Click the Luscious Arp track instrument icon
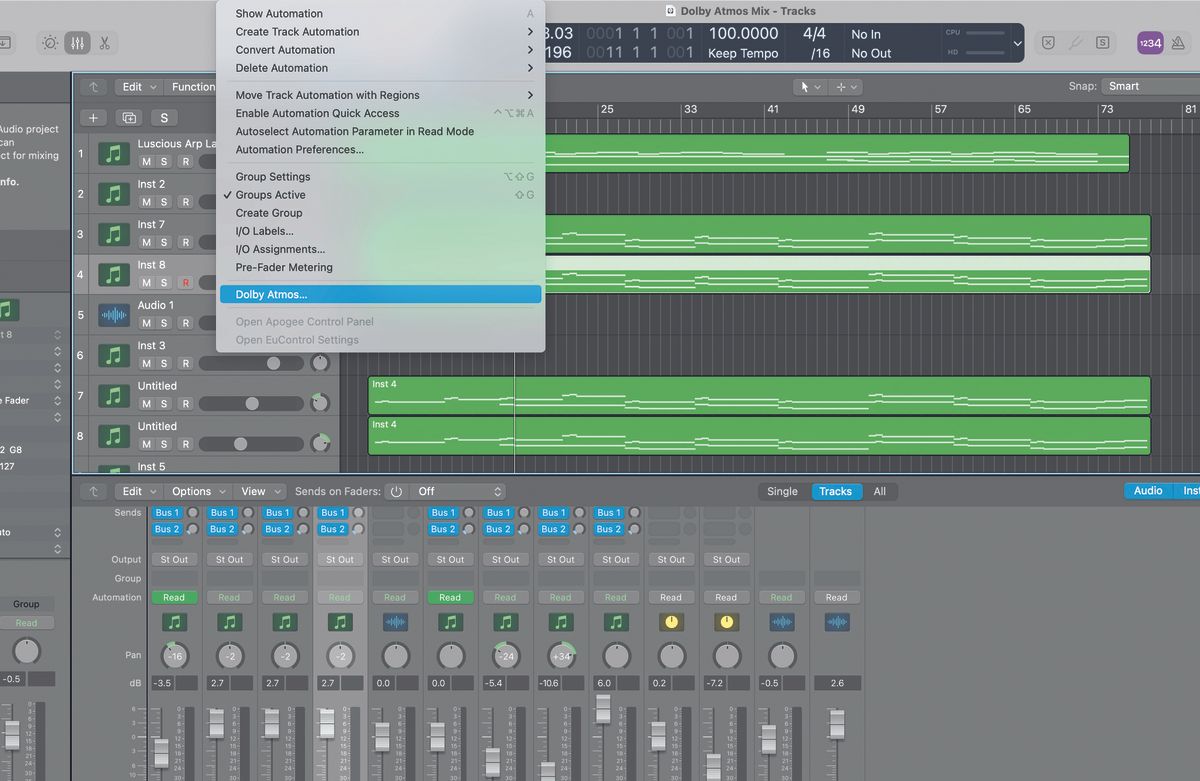 (x=115, y=154)
